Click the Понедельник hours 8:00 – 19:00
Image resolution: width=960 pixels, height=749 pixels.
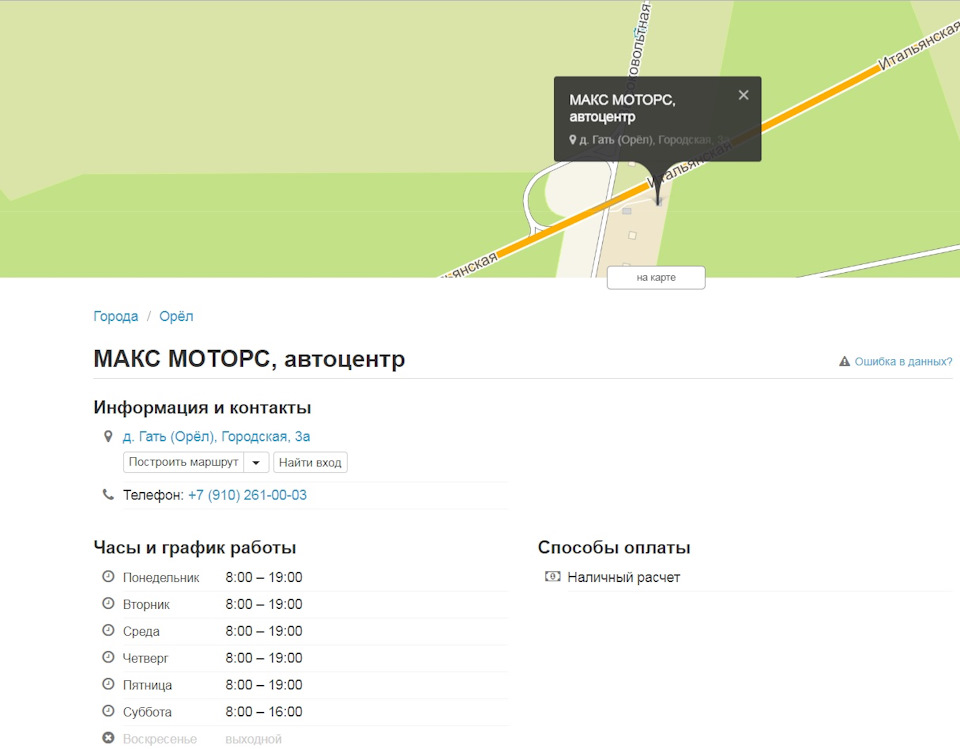(x=264, y=577)
